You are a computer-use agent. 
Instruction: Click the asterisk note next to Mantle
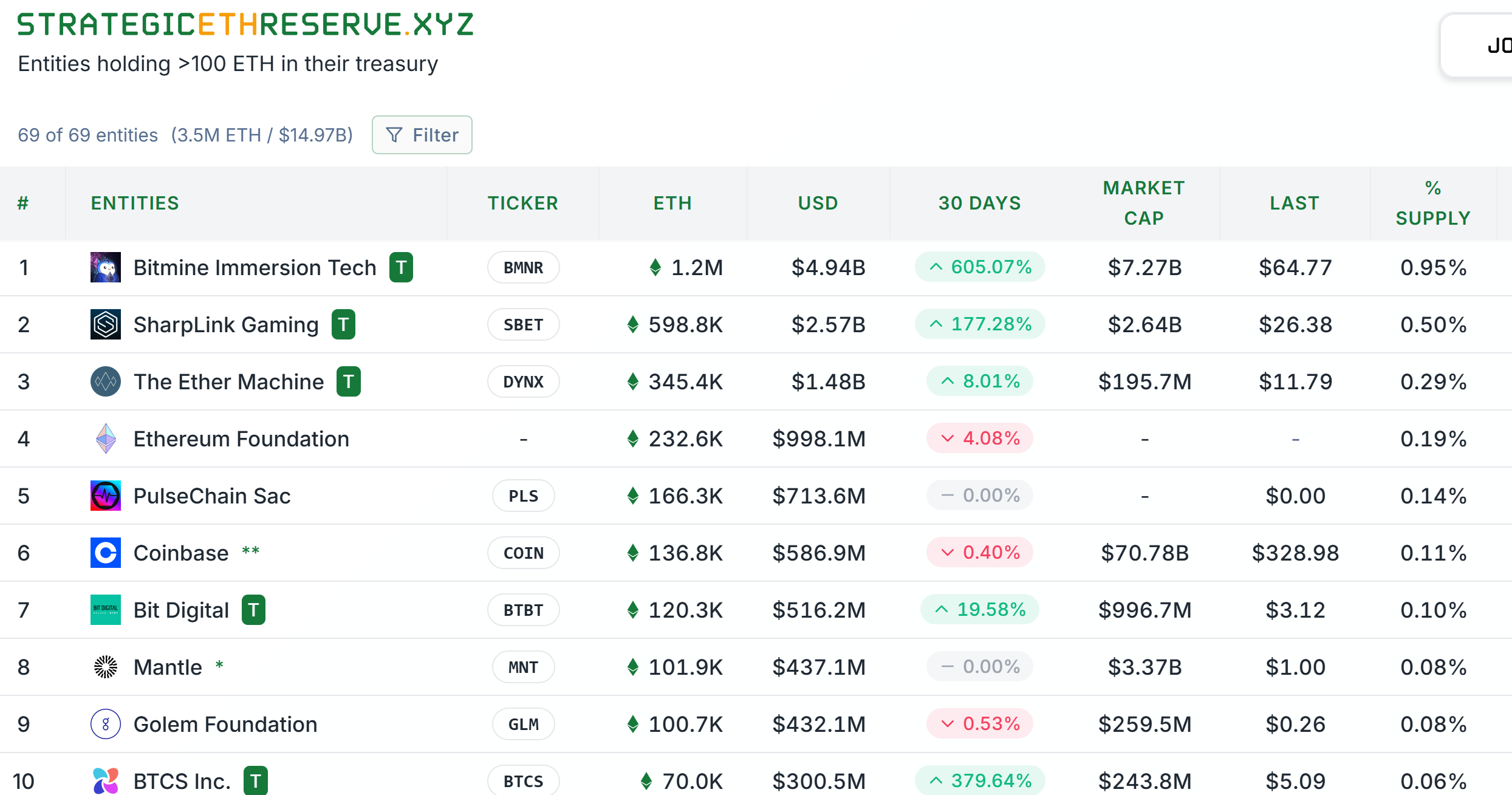click(x=219, y=665)
